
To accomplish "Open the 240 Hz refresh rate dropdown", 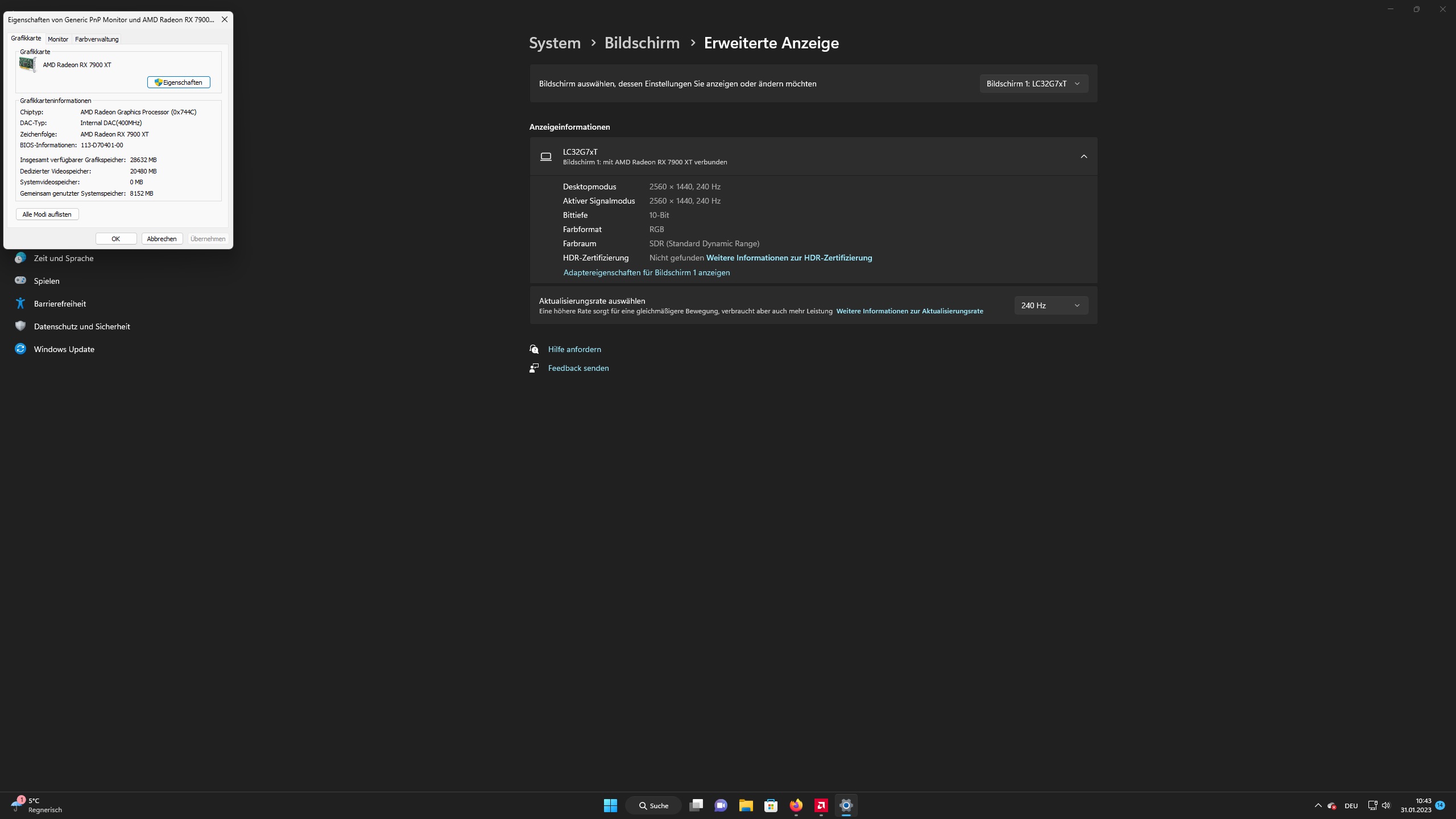I will 1051,305.
